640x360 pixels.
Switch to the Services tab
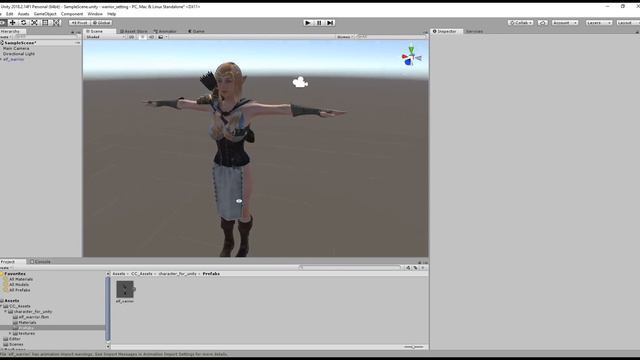[474, 31]
